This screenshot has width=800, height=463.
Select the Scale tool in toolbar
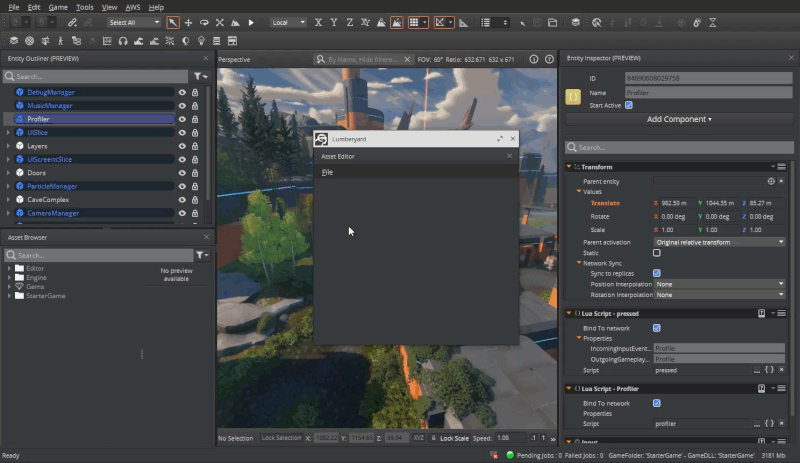coord(220,22)
